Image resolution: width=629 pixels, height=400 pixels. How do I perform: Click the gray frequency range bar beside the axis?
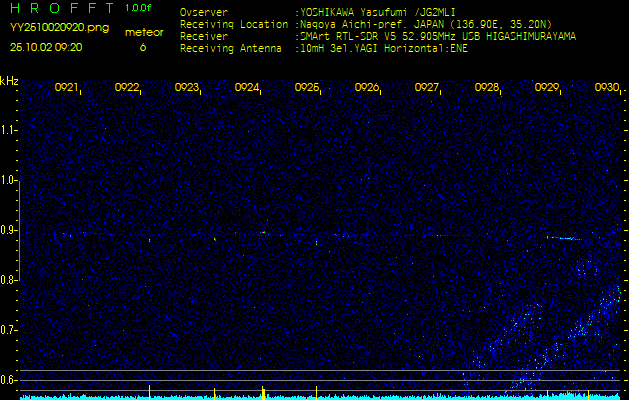pyautogui.click(x=20, y=231)
